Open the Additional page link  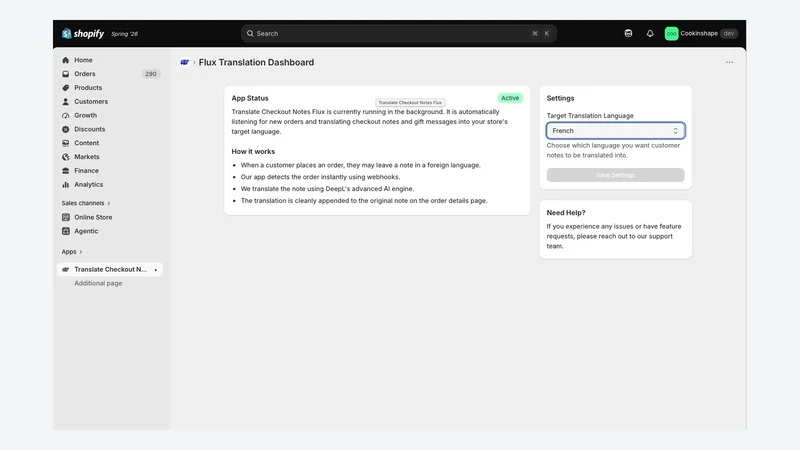click(98, 283)
